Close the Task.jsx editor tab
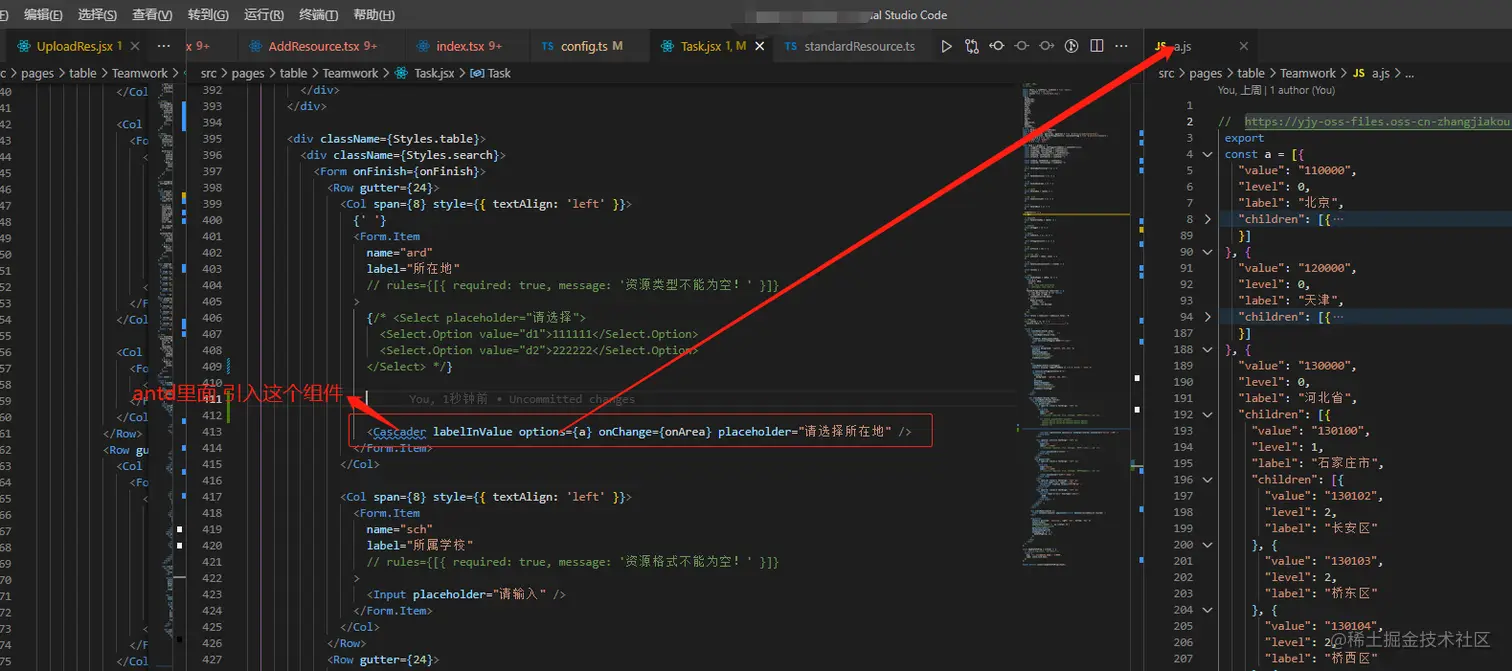 coord(760,46)
